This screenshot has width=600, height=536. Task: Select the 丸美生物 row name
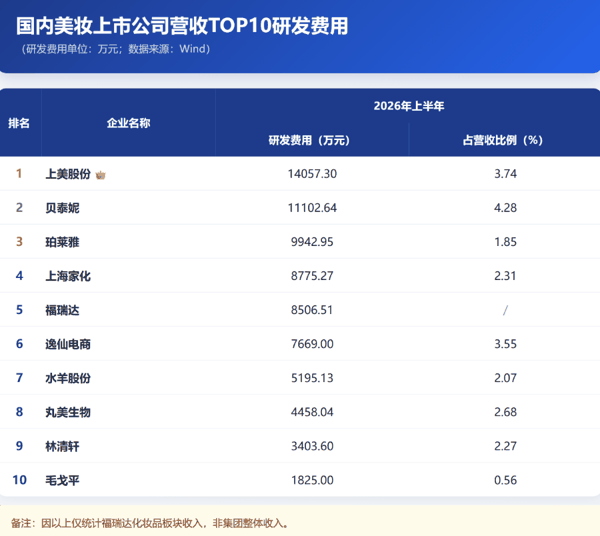[x=68, y=412]
